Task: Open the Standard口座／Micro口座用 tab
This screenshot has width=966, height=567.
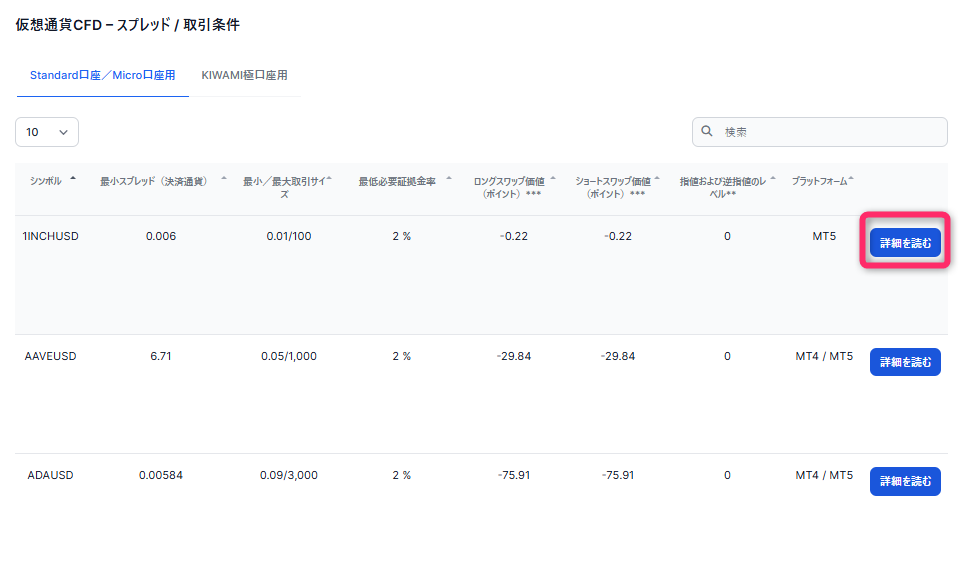Action: click(102, 75)
